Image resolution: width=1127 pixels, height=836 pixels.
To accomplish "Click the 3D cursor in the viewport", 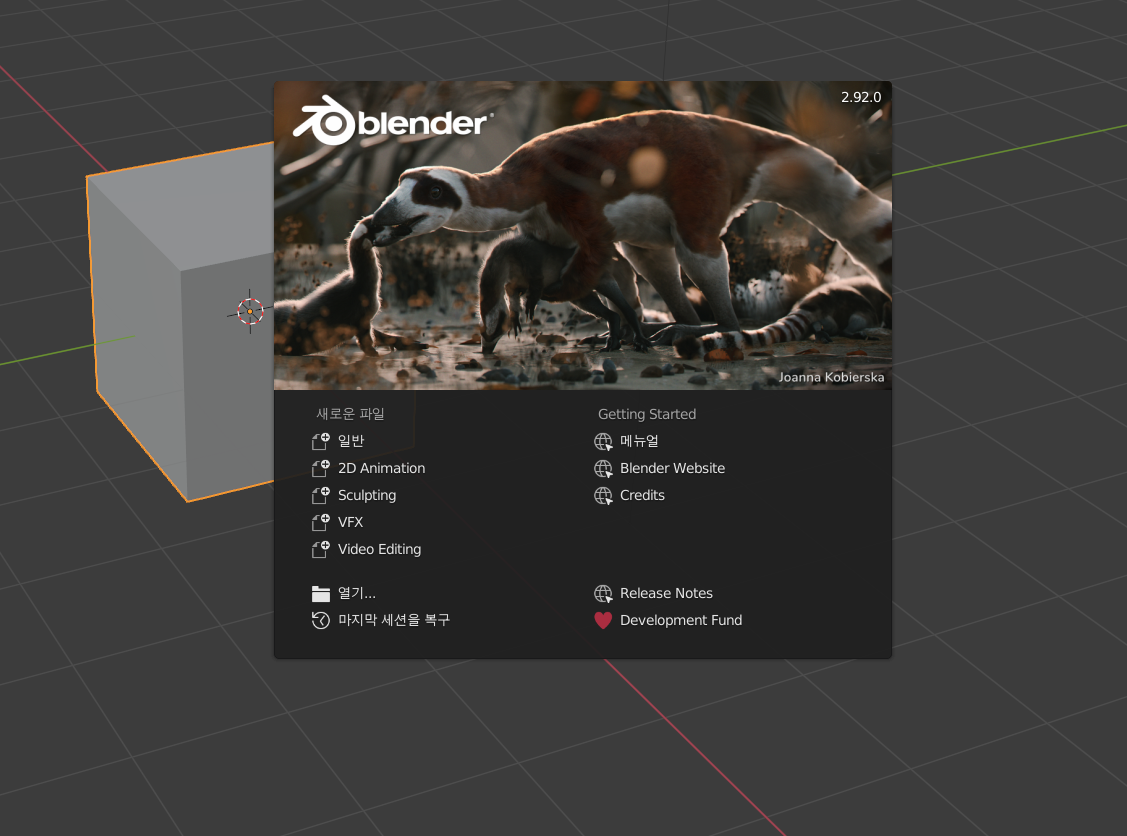I will [x=250, y=311].
